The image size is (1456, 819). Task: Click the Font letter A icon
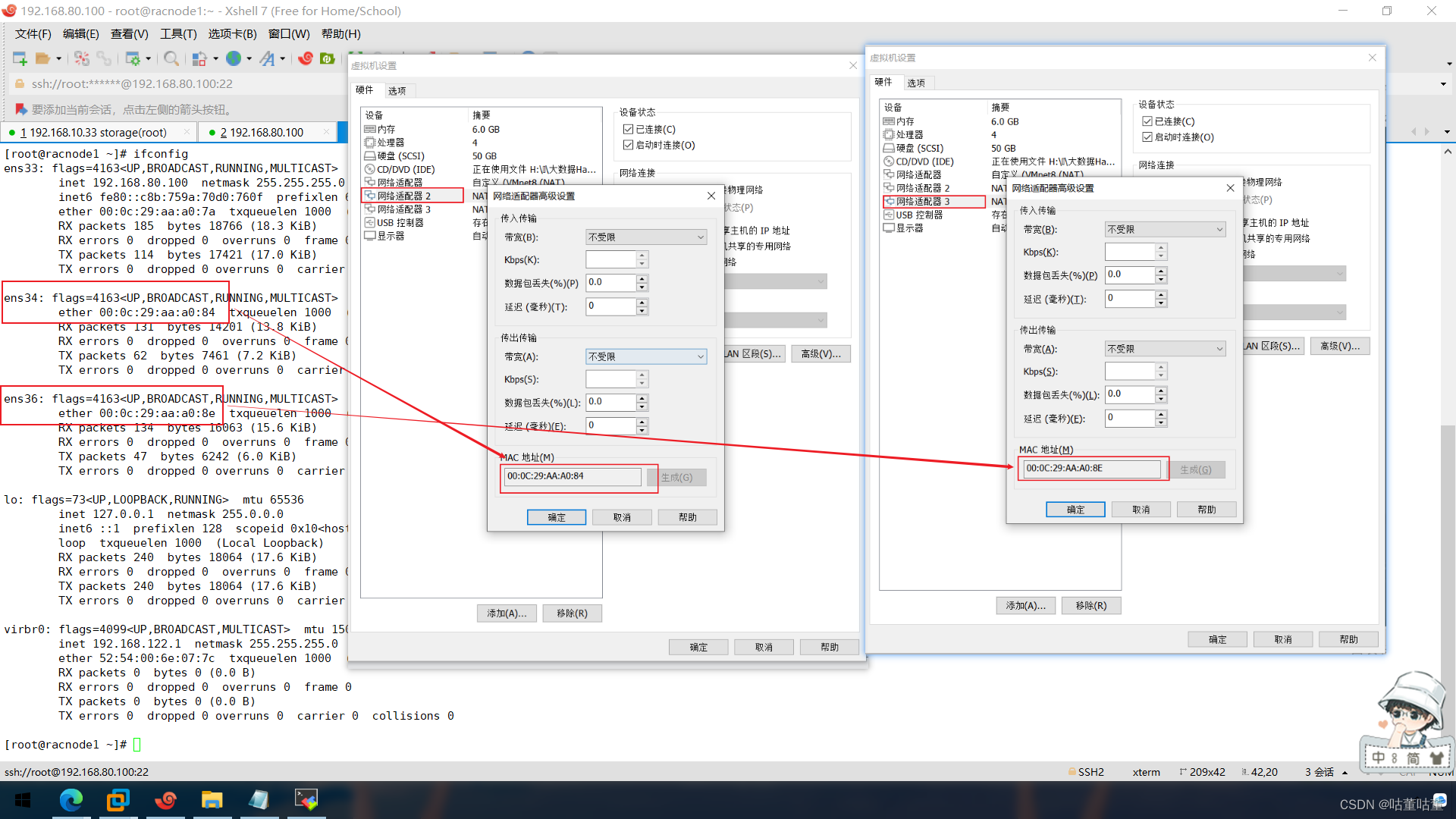(x=267, y=58)
